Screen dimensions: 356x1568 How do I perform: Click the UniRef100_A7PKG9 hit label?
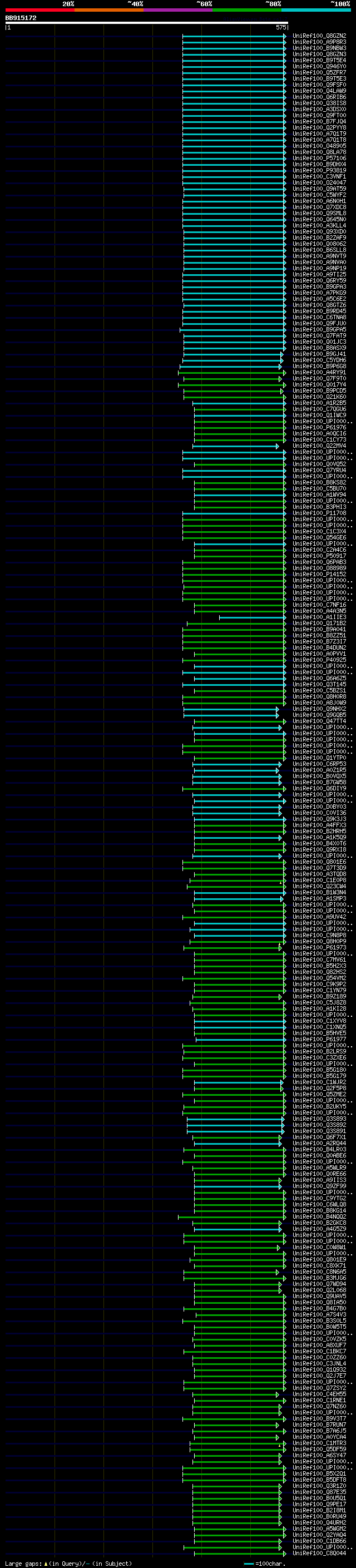319,293
